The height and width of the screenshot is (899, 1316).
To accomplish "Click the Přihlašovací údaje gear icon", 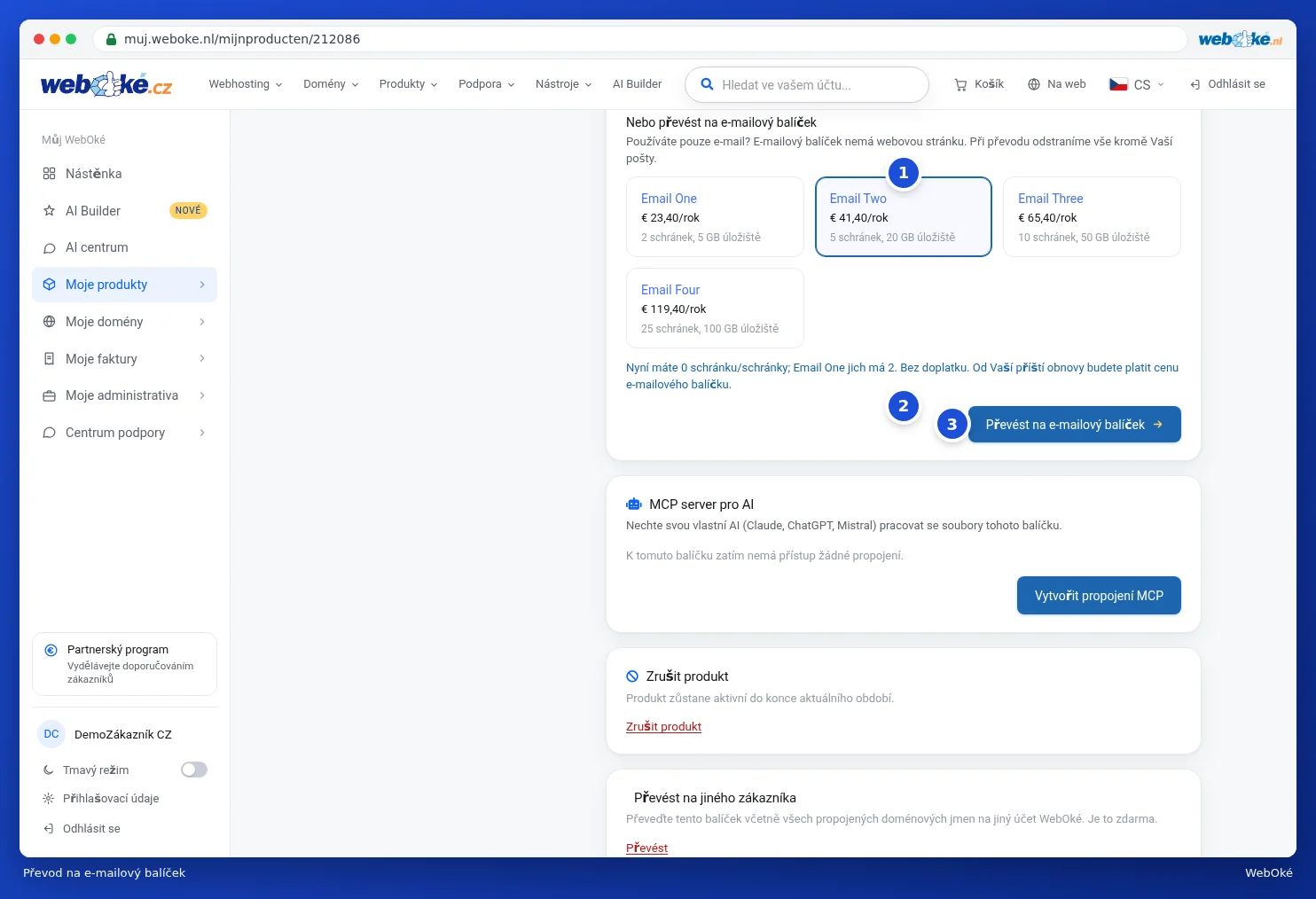I will (49, 799).
